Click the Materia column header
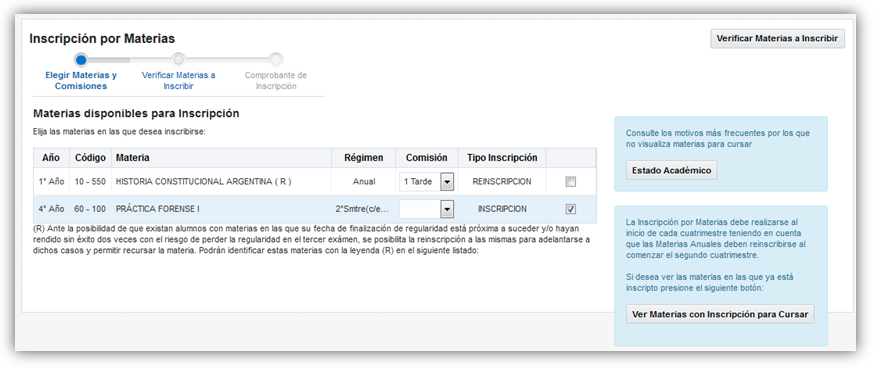874x369 pixels. [133, 158]
